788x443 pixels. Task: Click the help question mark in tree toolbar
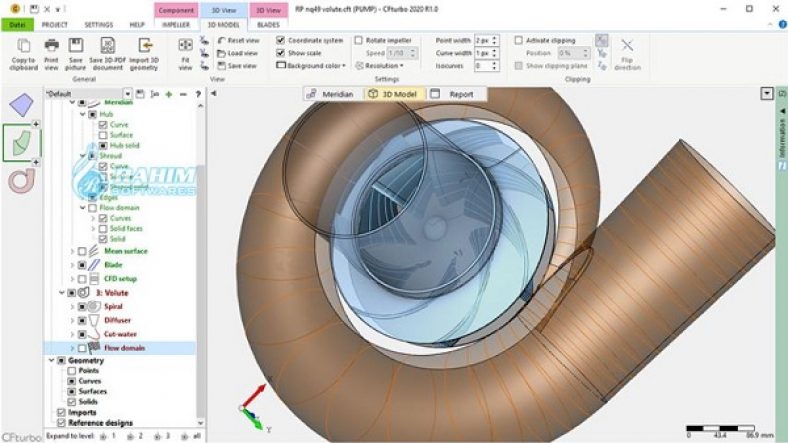click(198, 94)
